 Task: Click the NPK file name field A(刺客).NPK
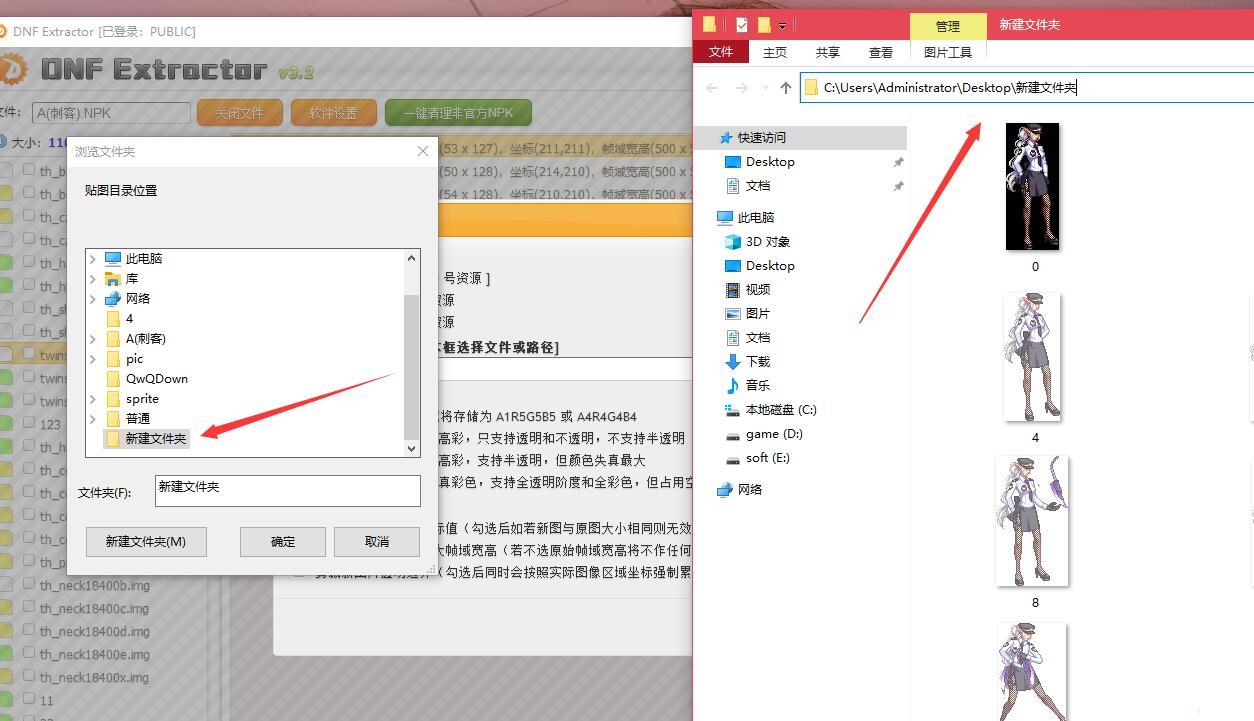pos(111,113)
